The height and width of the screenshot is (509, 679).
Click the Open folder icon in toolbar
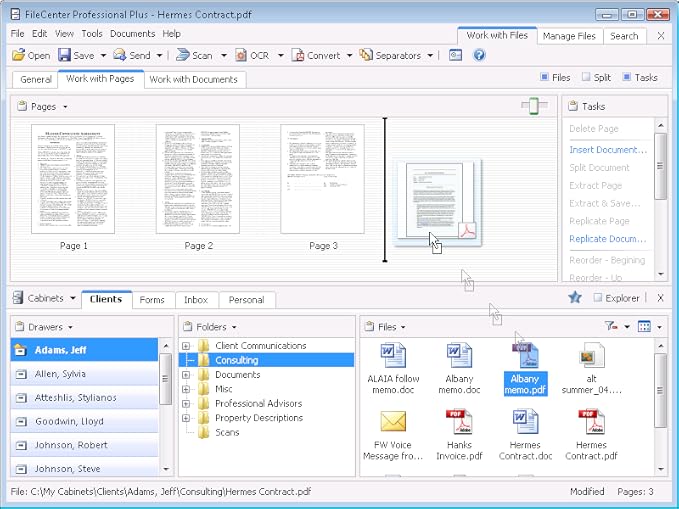[18, 56]
